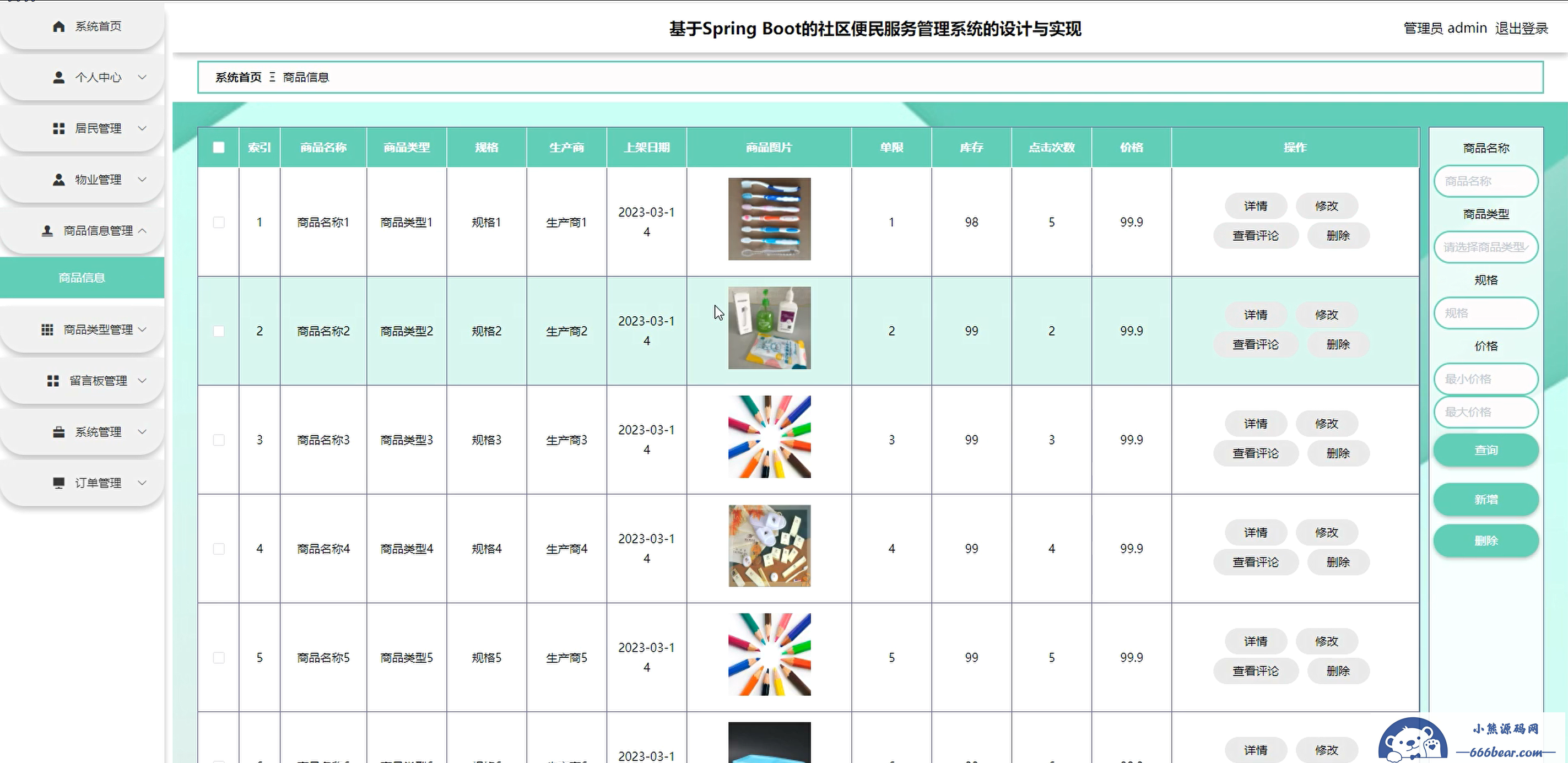The height and width of the screenshot is (763, 1568).
Task: Check the checkbox for row 商品名称1
Action: point(219,222)
